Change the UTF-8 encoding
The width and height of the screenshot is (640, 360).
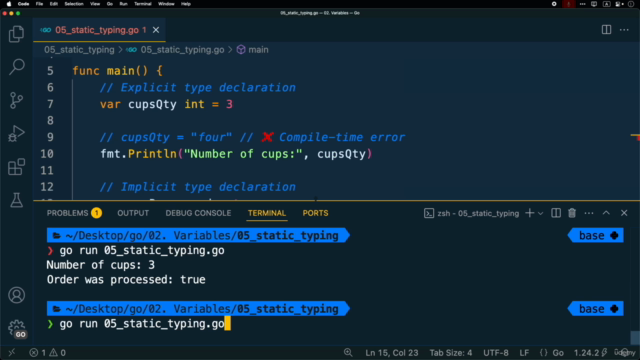[496, 353]
